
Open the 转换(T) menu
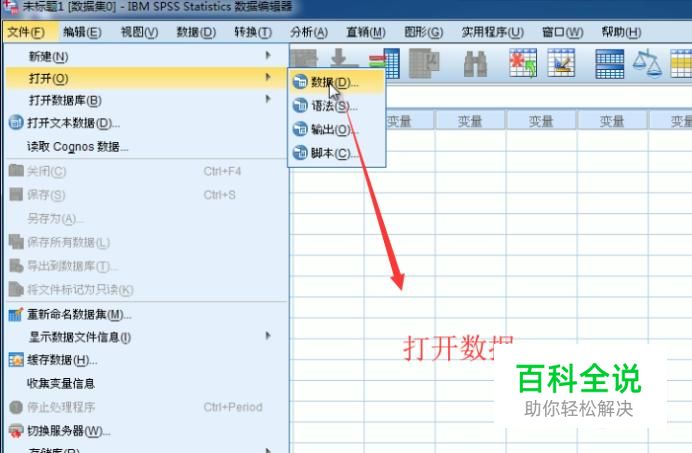click(x=253, y=32)
